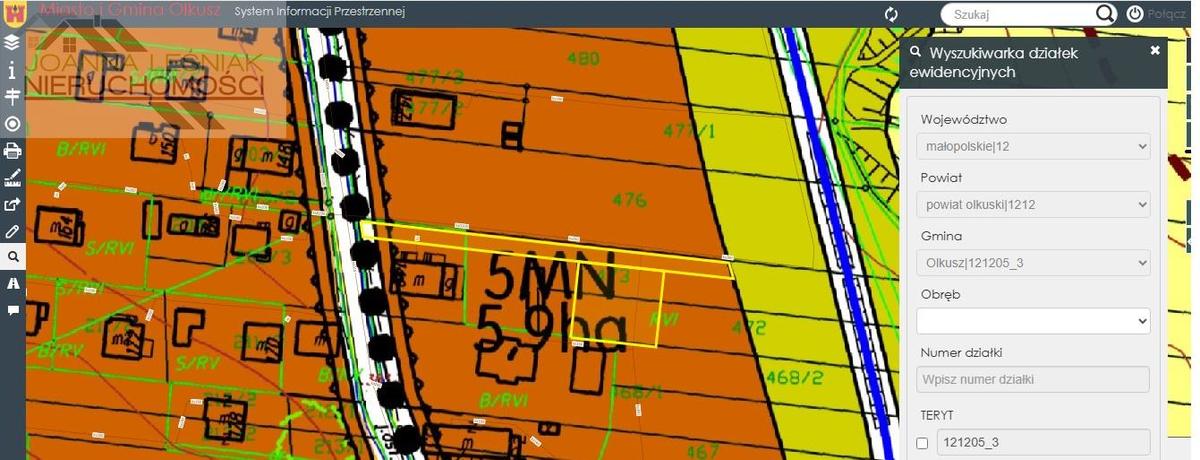The height and width of the screenshot is (460, 1200).
Task: Click the refresh icon in top bar
Action: pyautogui.click(x=891, y=14)
